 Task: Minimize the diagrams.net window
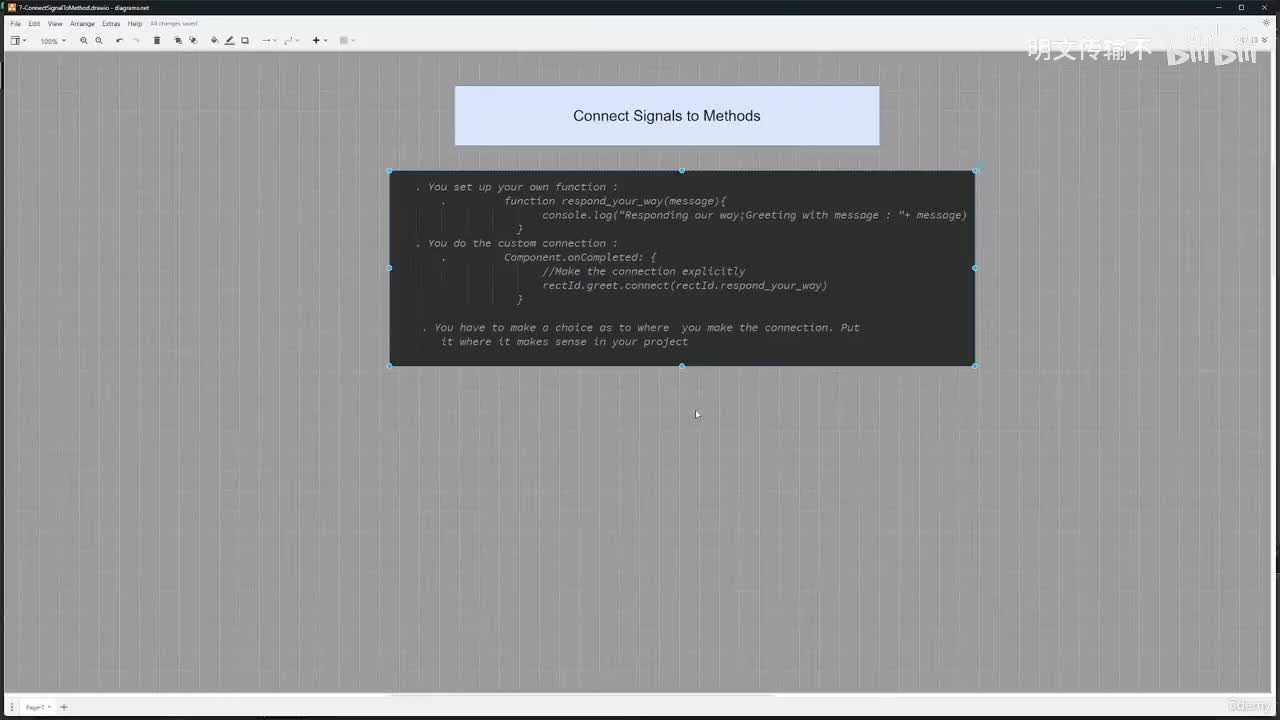point(1217,7)
